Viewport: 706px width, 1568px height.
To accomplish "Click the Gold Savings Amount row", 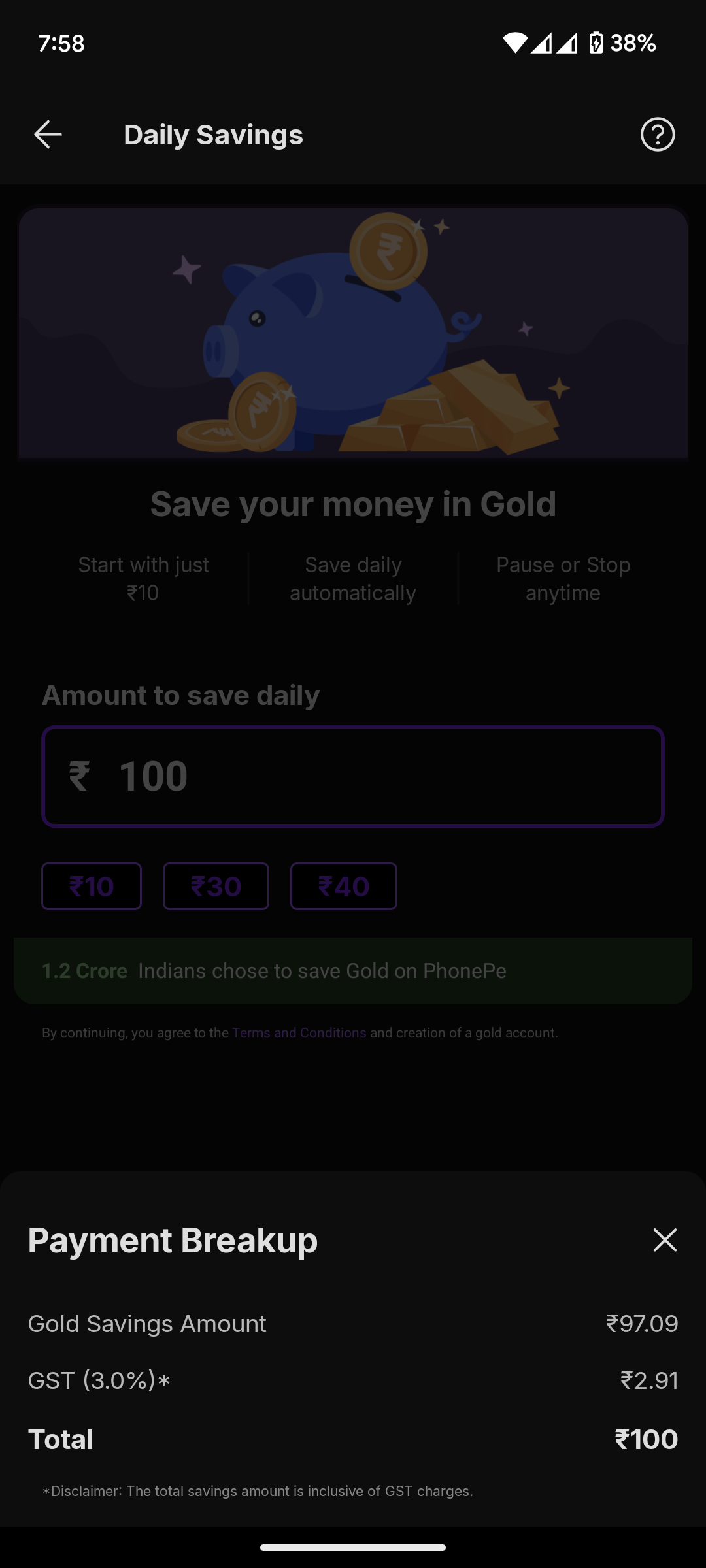I will 353,1324.
